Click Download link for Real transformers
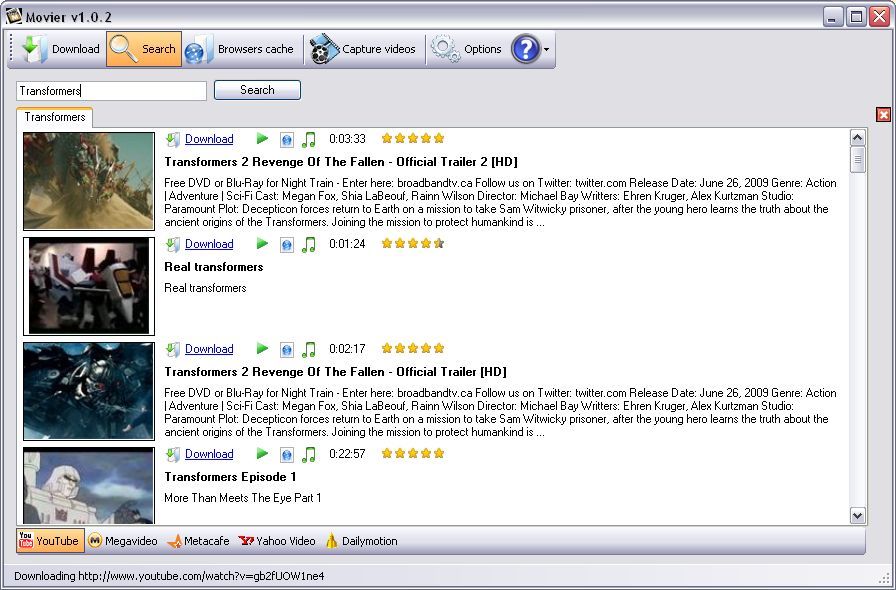Image resolution: width=896 pixels, height=590 pixels. [209, 244]
